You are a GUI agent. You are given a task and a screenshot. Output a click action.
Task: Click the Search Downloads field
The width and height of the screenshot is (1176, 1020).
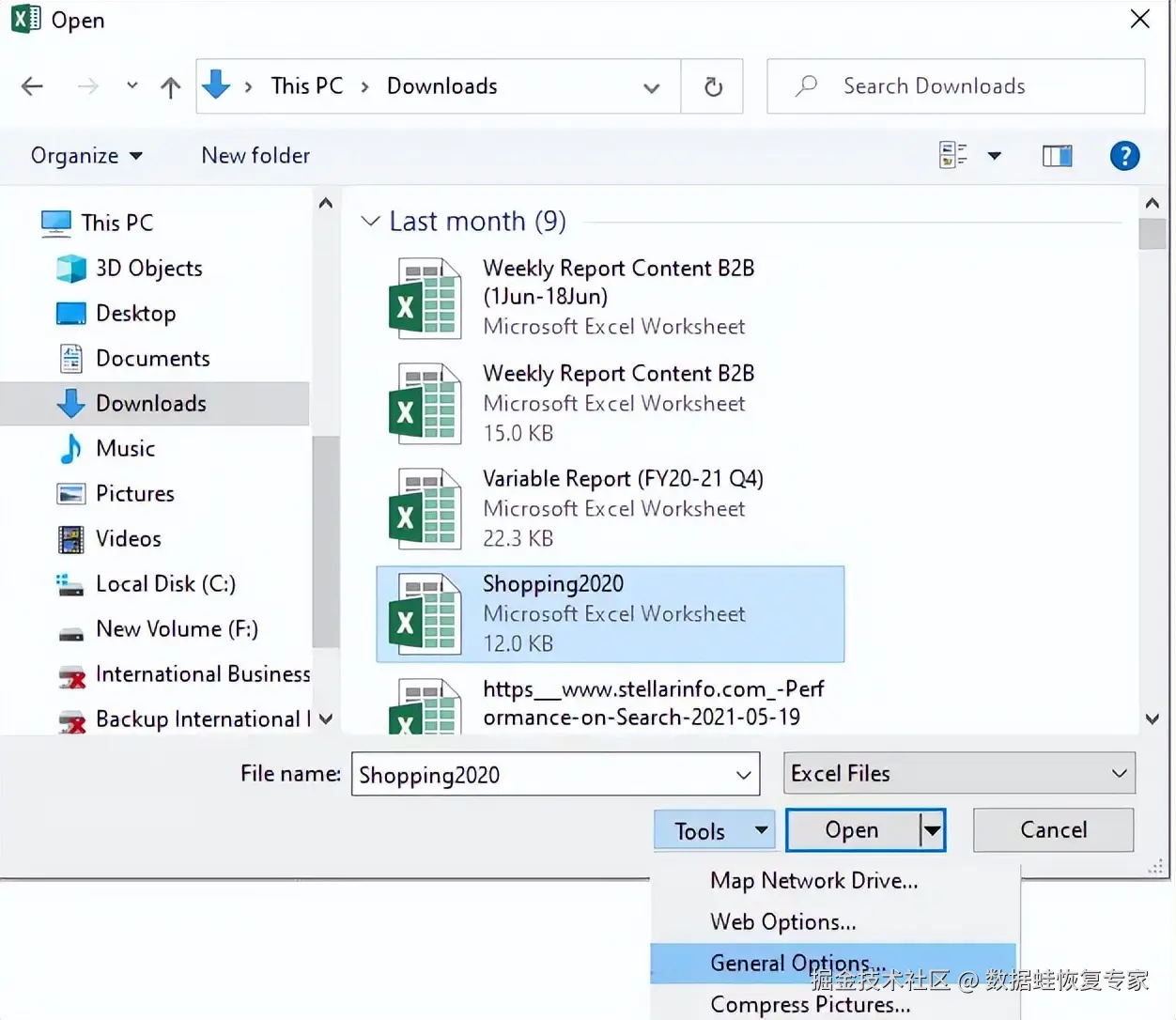[x=956, y=86]
